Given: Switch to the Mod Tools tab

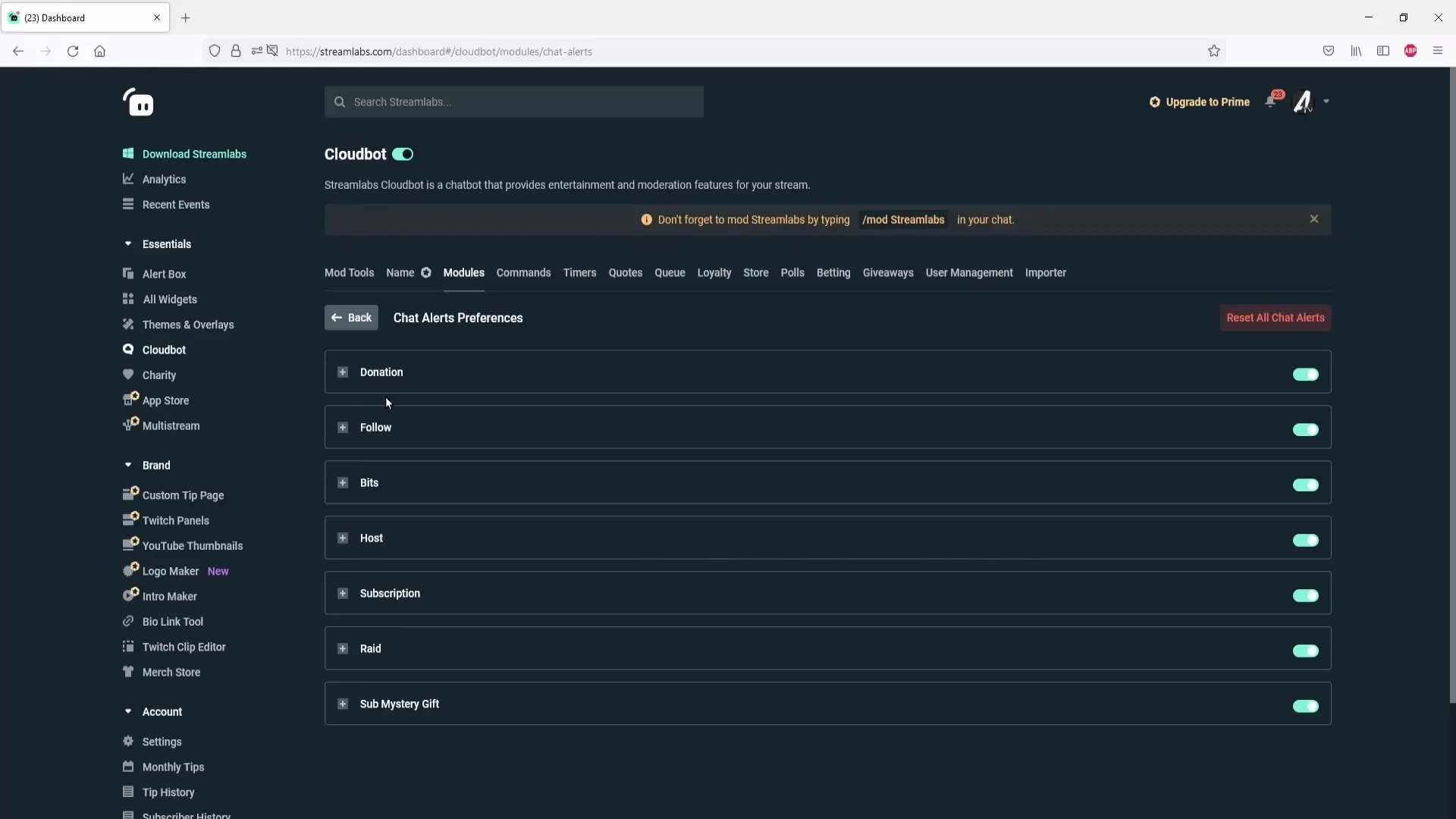Looking at the screenshot, I should coord(349,272).
